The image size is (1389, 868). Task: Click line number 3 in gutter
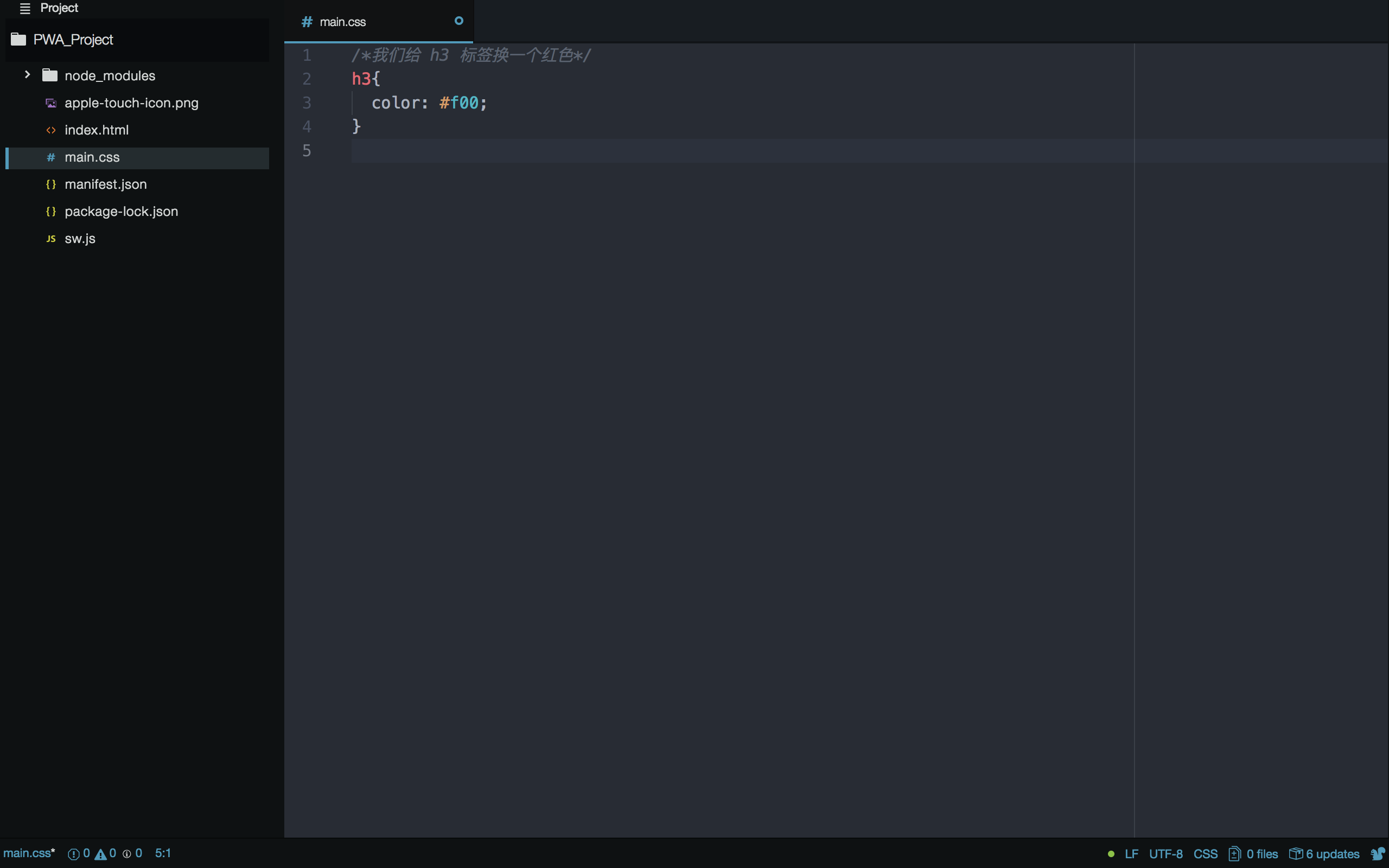[x=307, y=103]
